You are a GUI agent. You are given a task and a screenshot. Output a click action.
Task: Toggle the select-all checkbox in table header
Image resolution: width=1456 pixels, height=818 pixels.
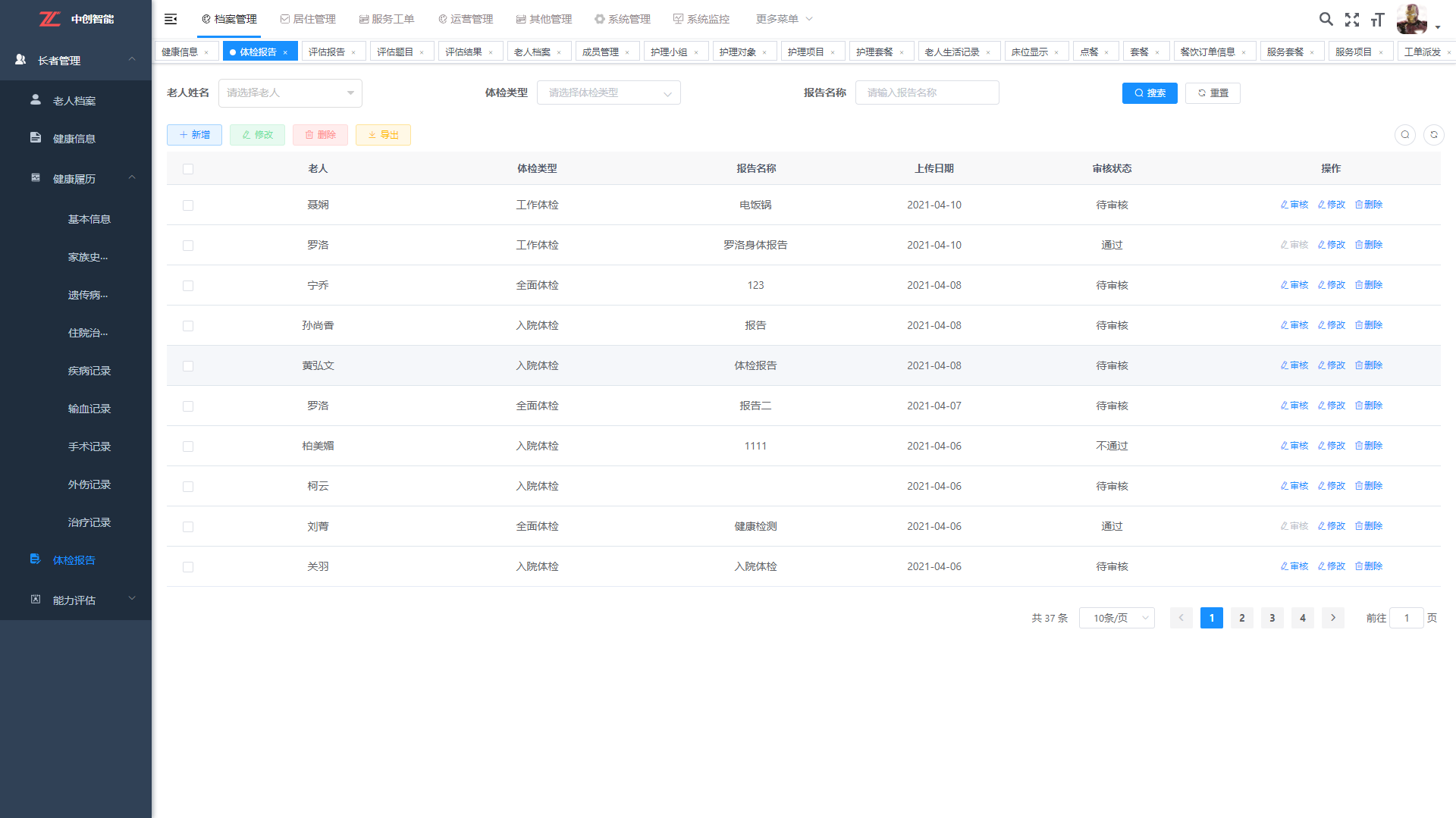[x=188, y=169]
